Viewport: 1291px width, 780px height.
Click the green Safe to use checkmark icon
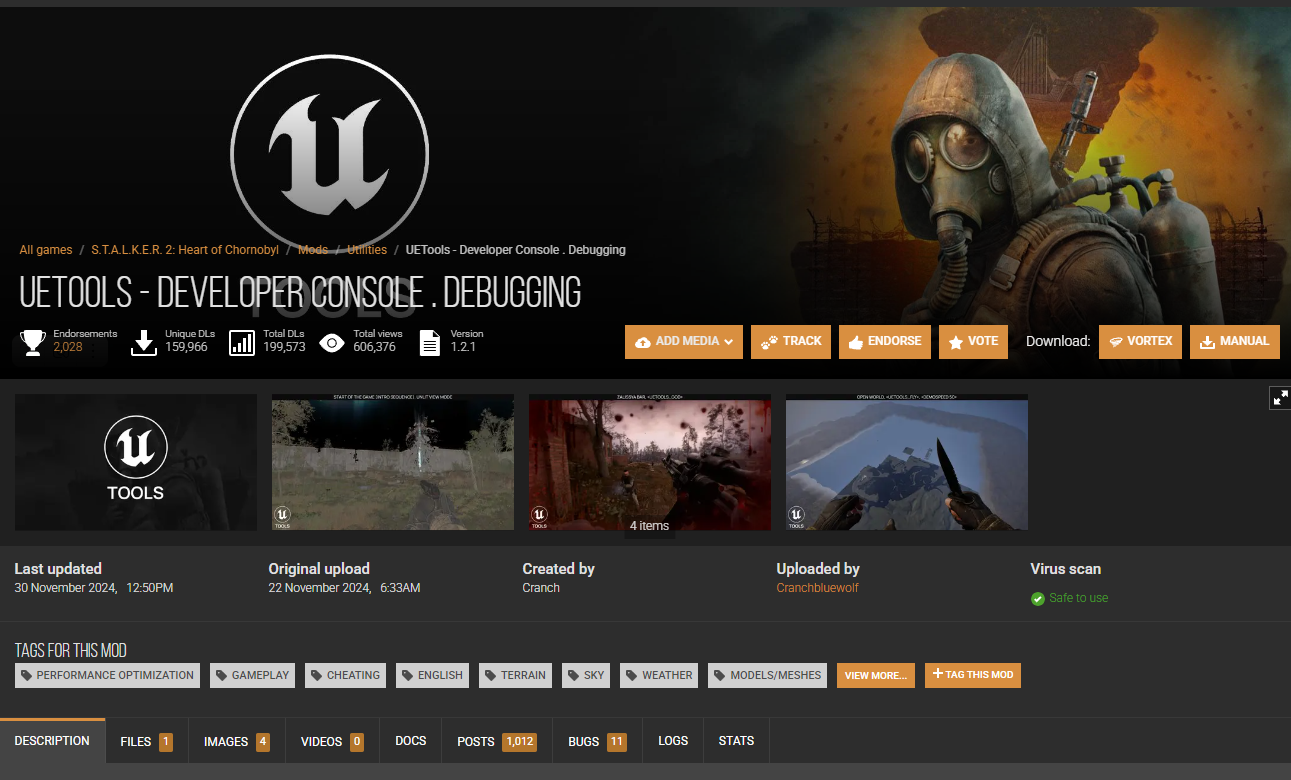pos(1037,599)
